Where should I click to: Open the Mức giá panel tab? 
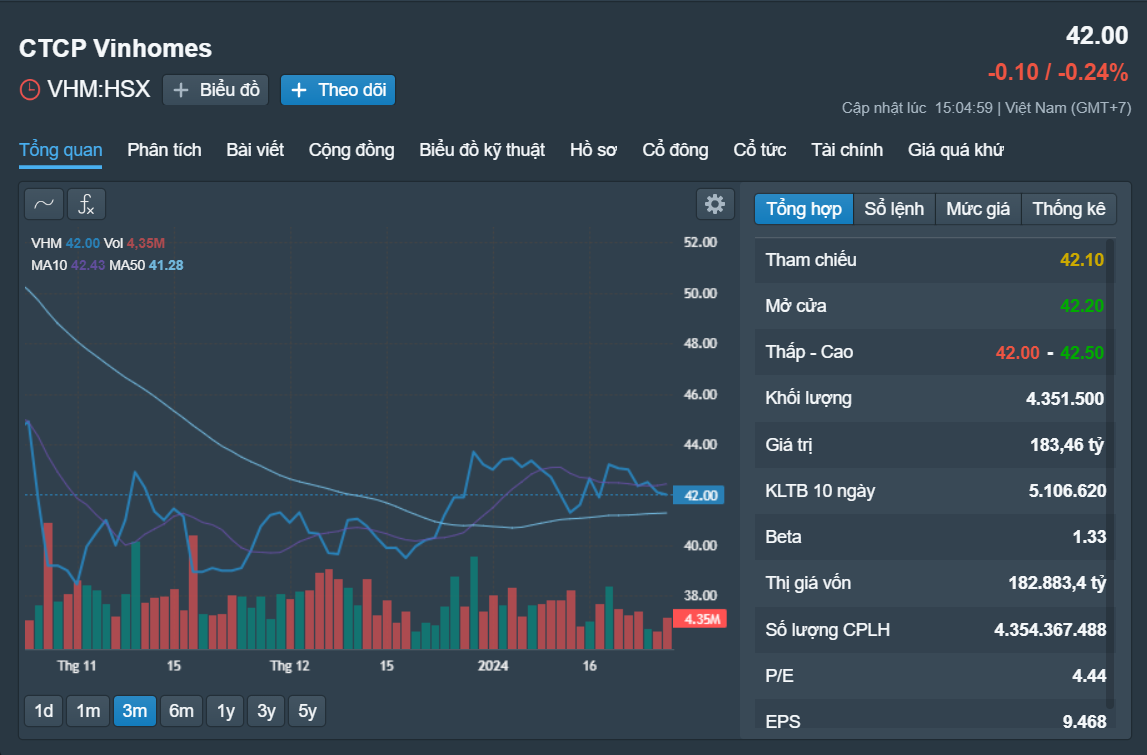(978, 209)
